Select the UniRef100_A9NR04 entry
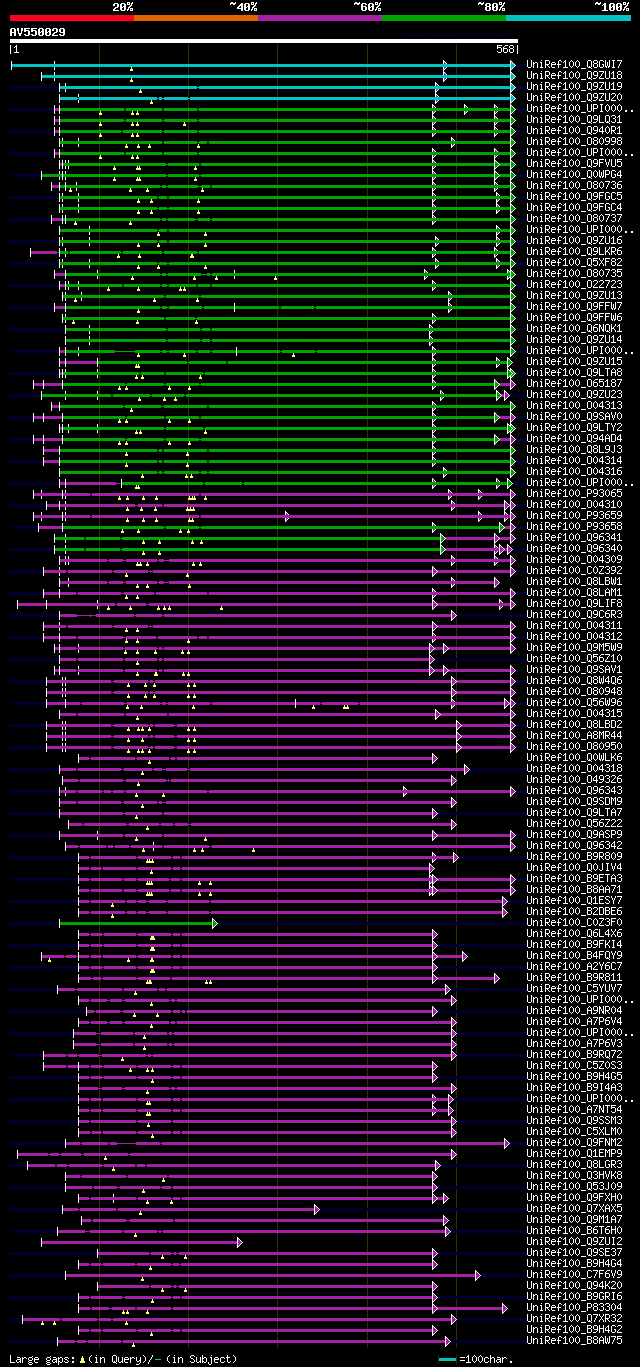Viewport: 640px width, 1367px height. click(574, 1010)
